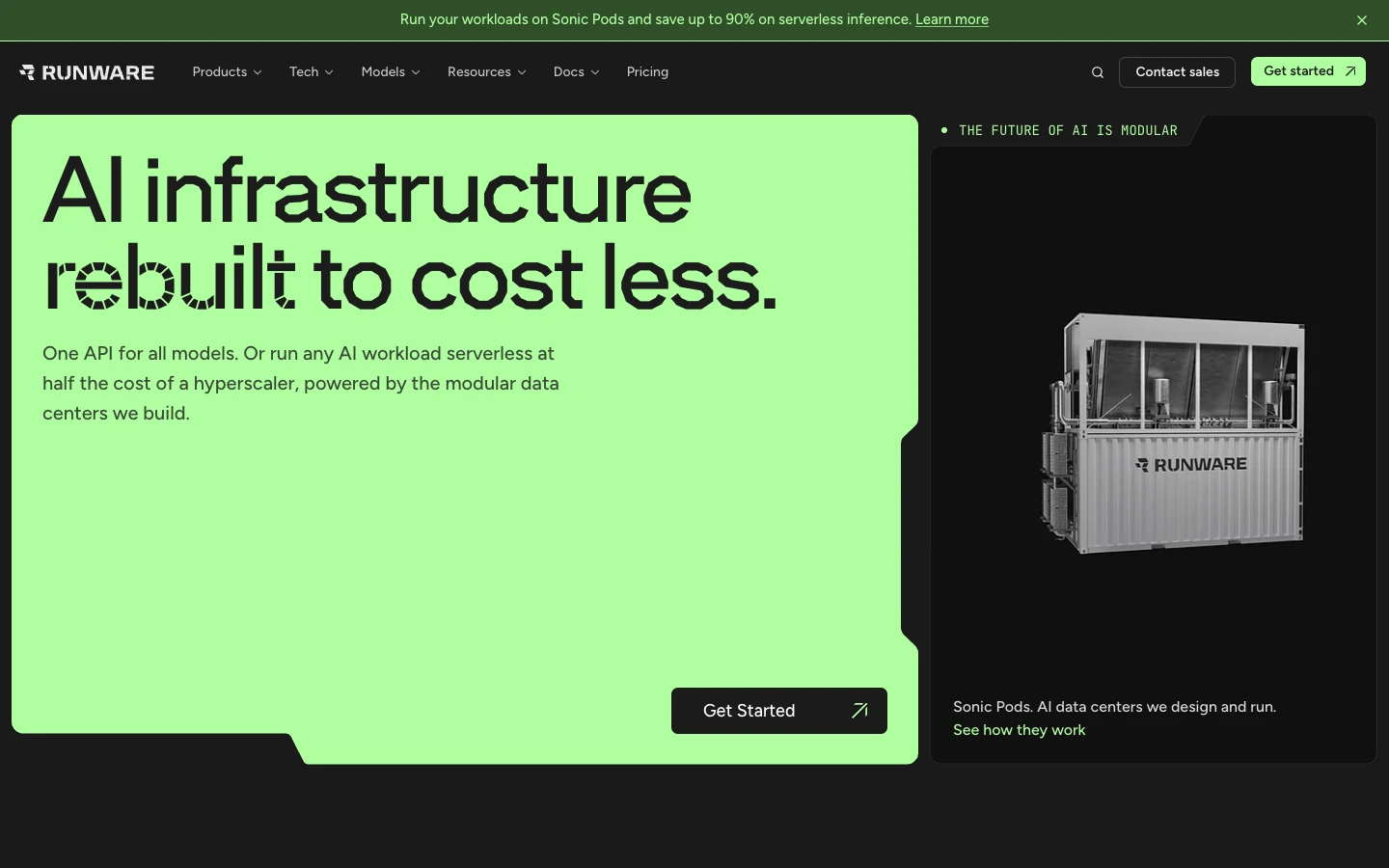Screen dimensions: 1389x868
Task: Click the AI infrastructure headline text
Action: (410, 234)
